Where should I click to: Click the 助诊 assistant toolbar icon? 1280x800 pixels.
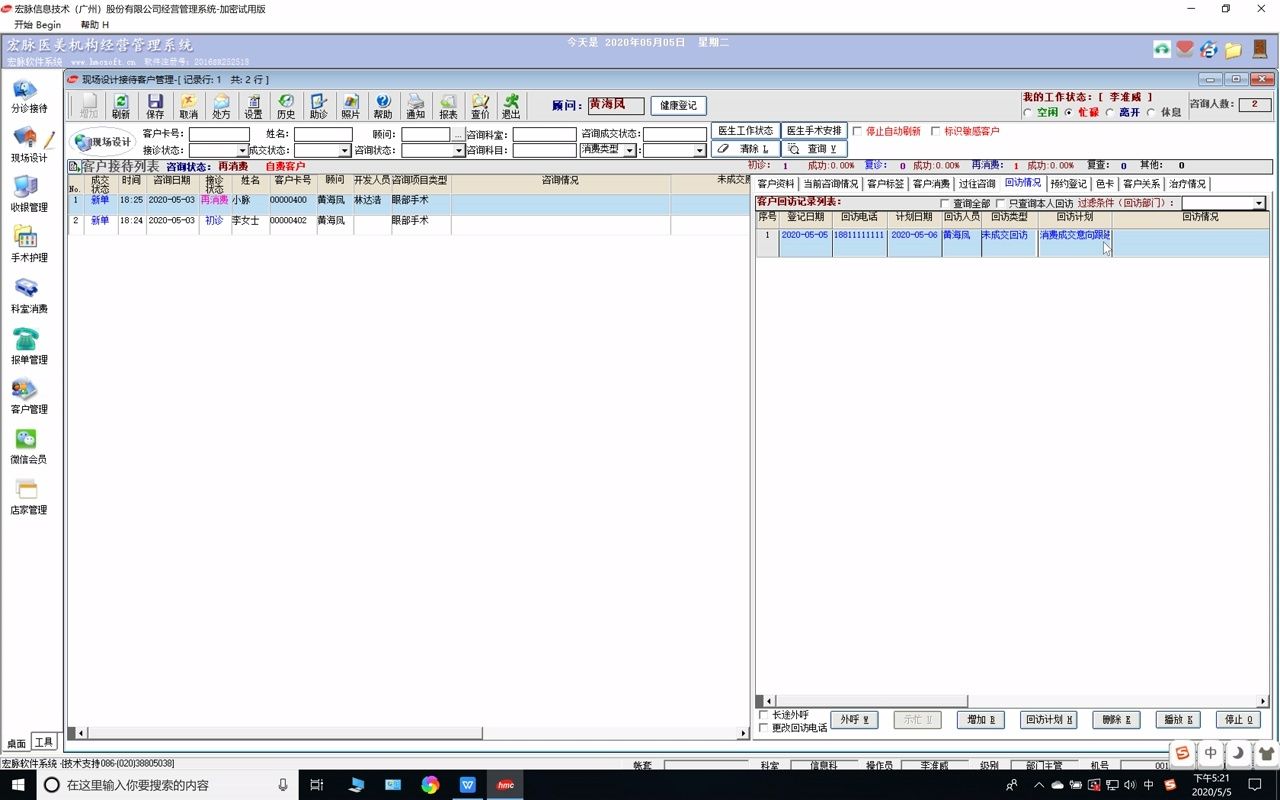318,106
